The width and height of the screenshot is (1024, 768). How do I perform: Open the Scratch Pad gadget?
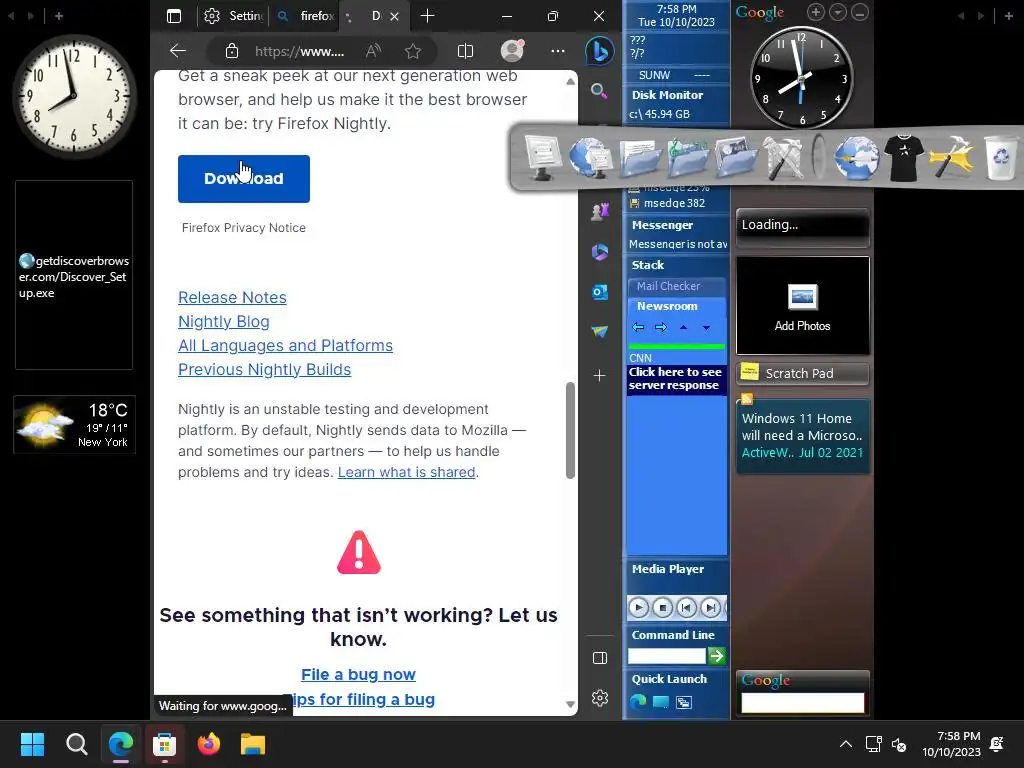click(x=803, y=374)
